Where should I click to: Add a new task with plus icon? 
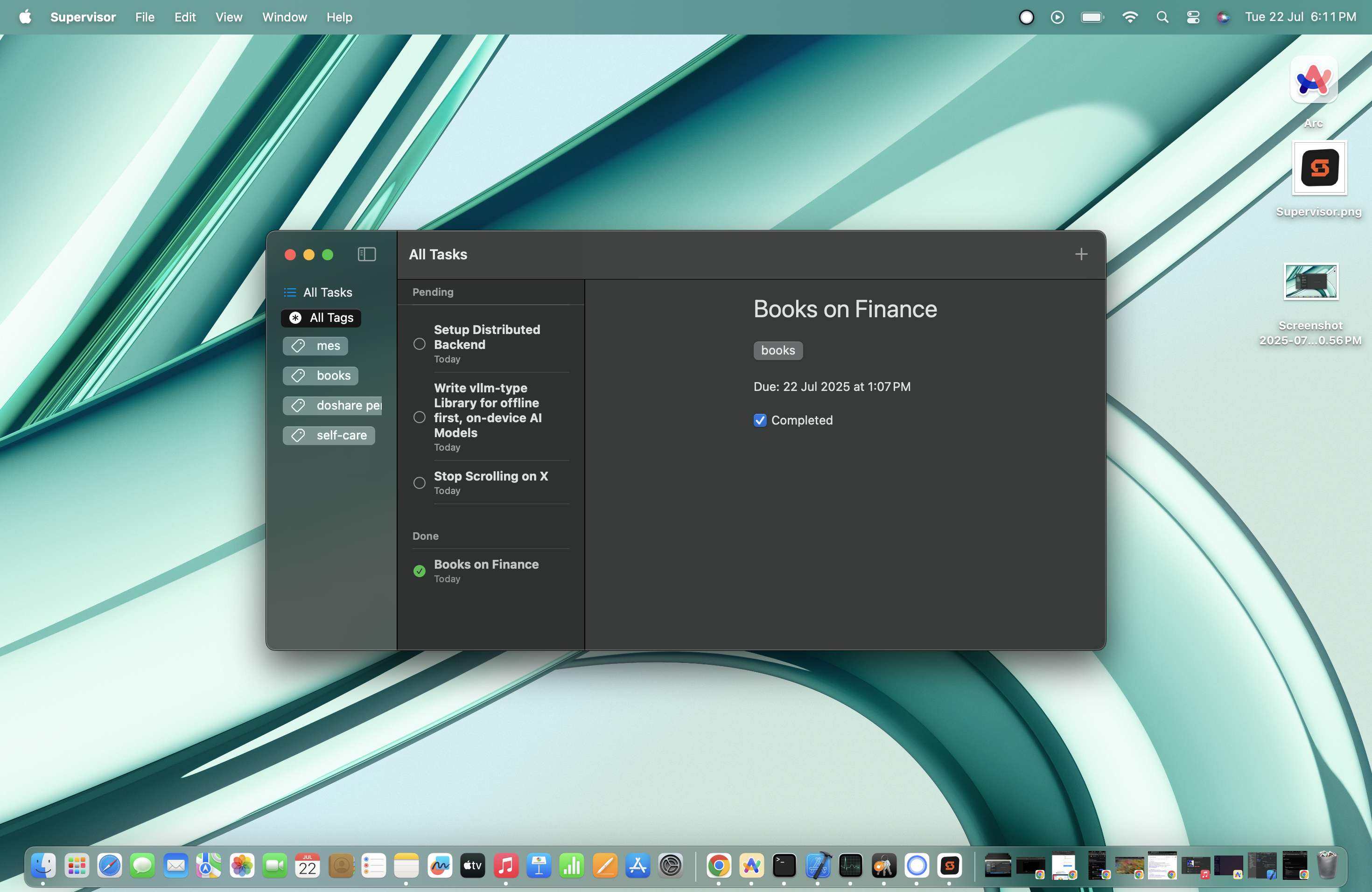tap(1081, 254)
